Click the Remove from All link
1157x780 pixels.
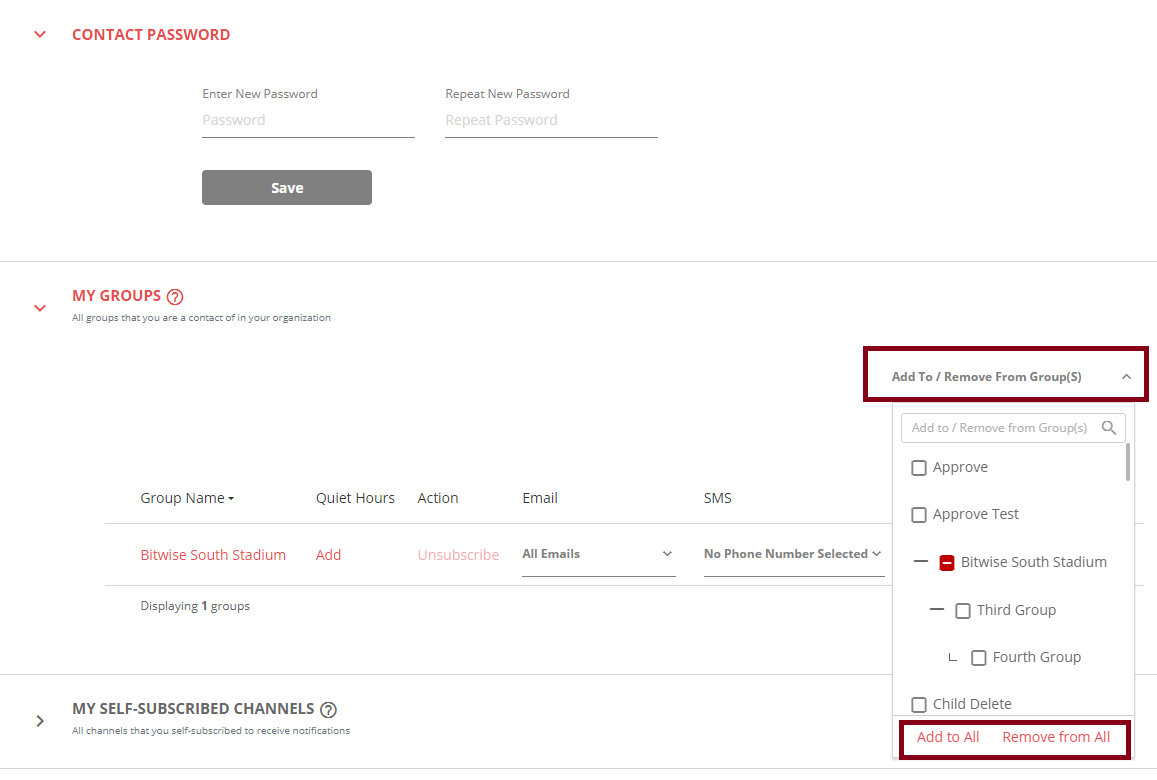(x=1056, y=737)
